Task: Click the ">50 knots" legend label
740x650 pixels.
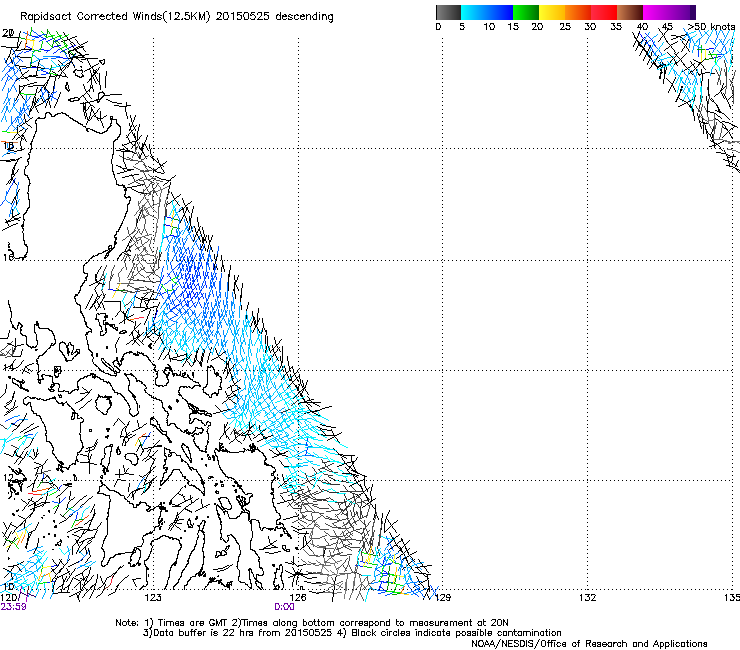Action: point(712,27)
